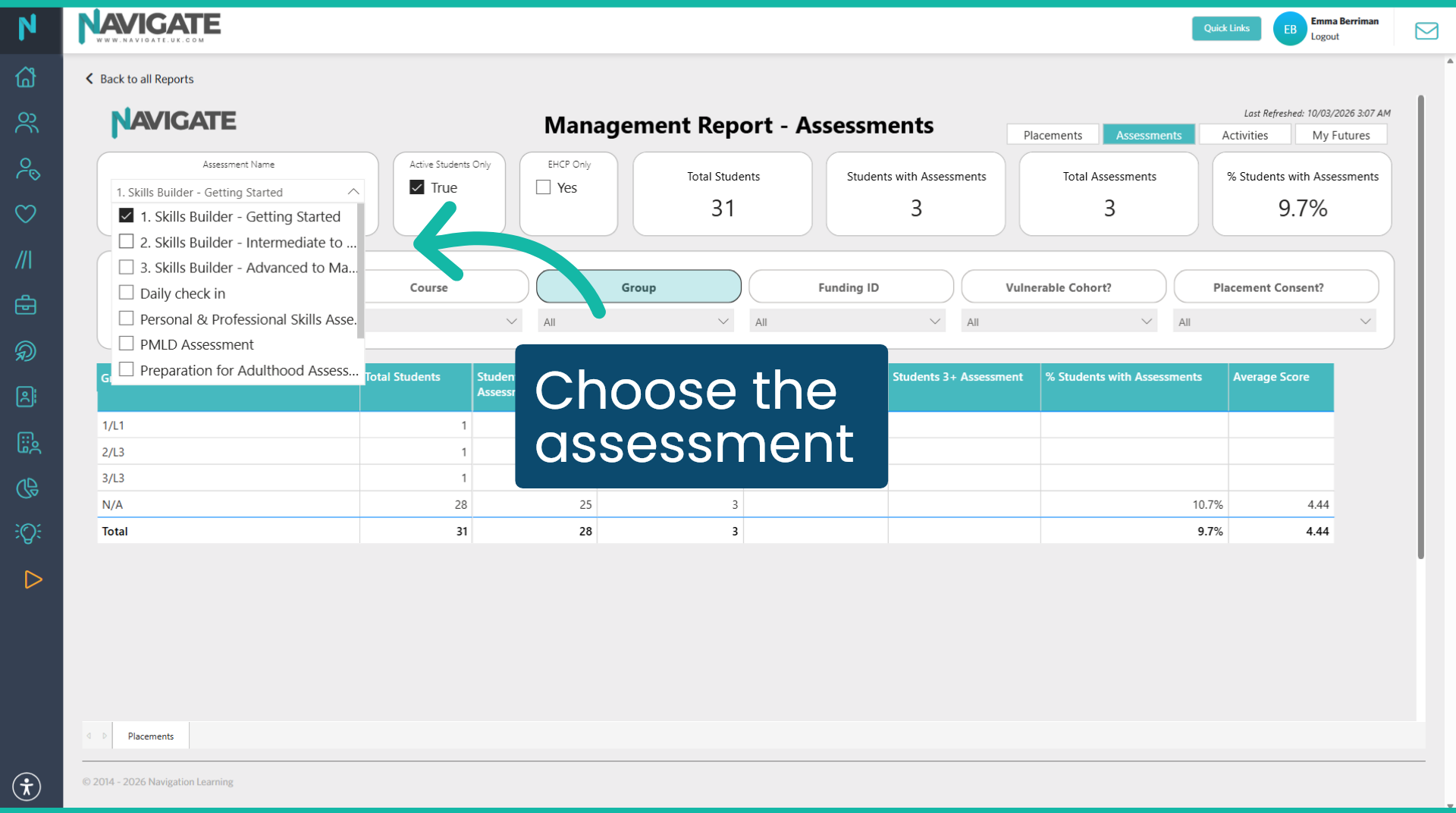This screenshot has height=813, width=1456.
Task: Open the contact card icon in the sidebar
Action: point(27,397)
